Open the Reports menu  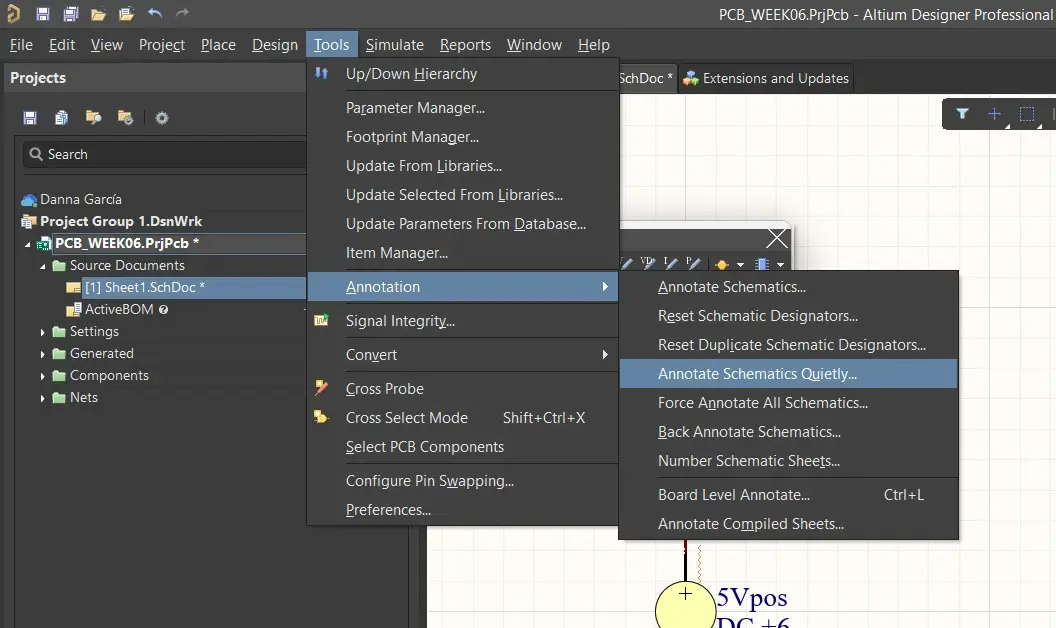465,44
